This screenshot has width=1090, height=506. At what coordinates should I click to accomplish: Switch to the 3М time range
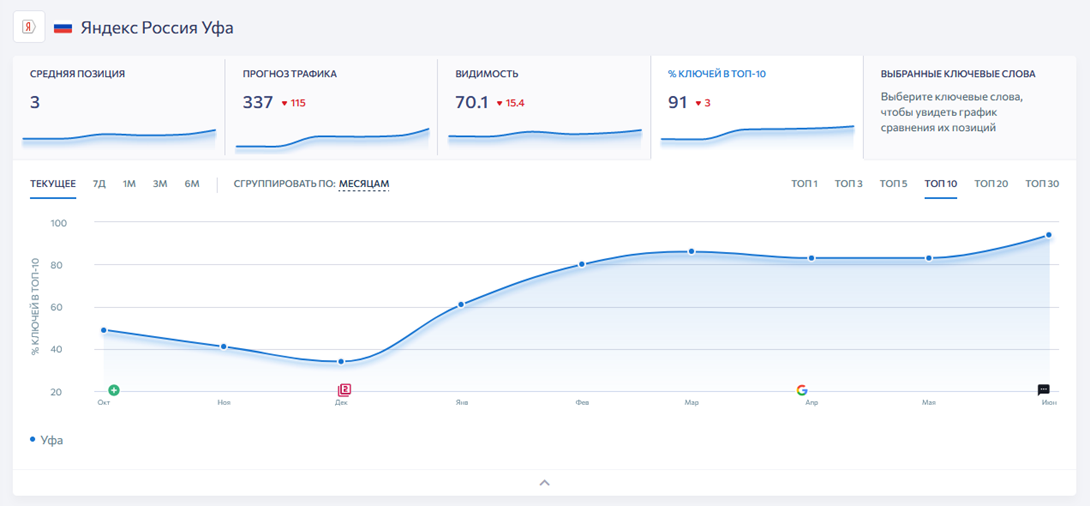(161, 184)
